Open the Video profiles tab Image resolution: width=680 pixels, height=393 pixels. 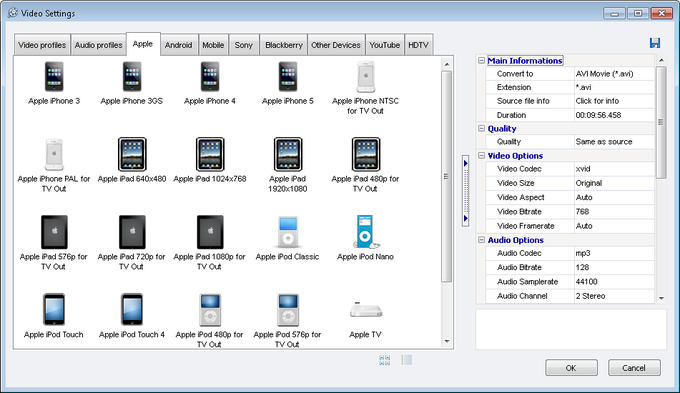42,45
